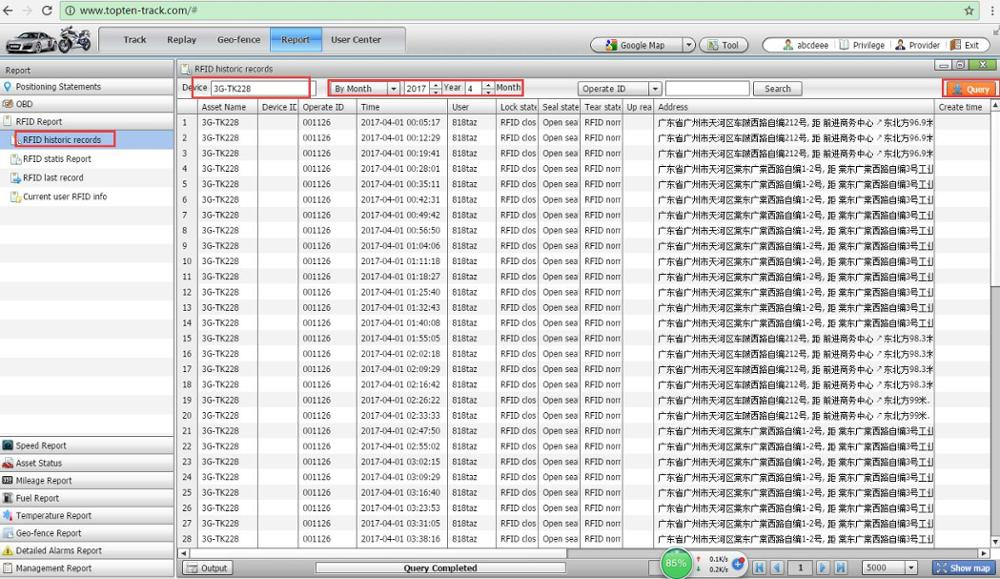Go to the next results page
Screen dimensions: 1000x579
click(x=823, y=568)
